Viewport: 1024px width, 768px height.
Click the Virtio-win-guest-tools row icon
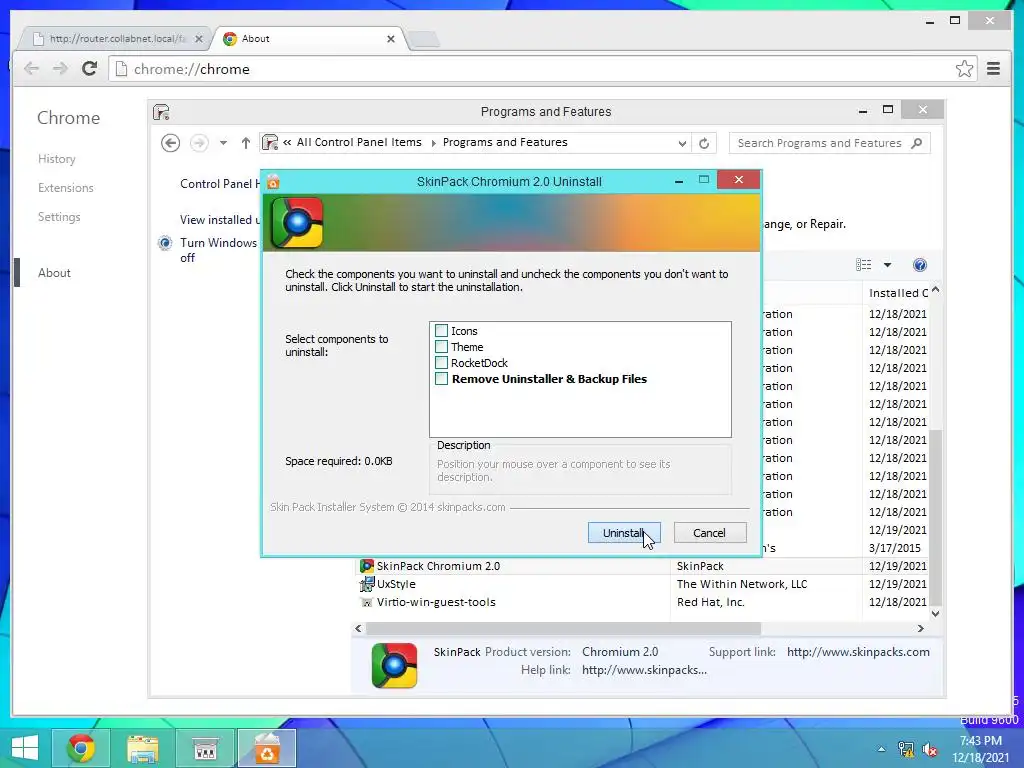[366, 602]
